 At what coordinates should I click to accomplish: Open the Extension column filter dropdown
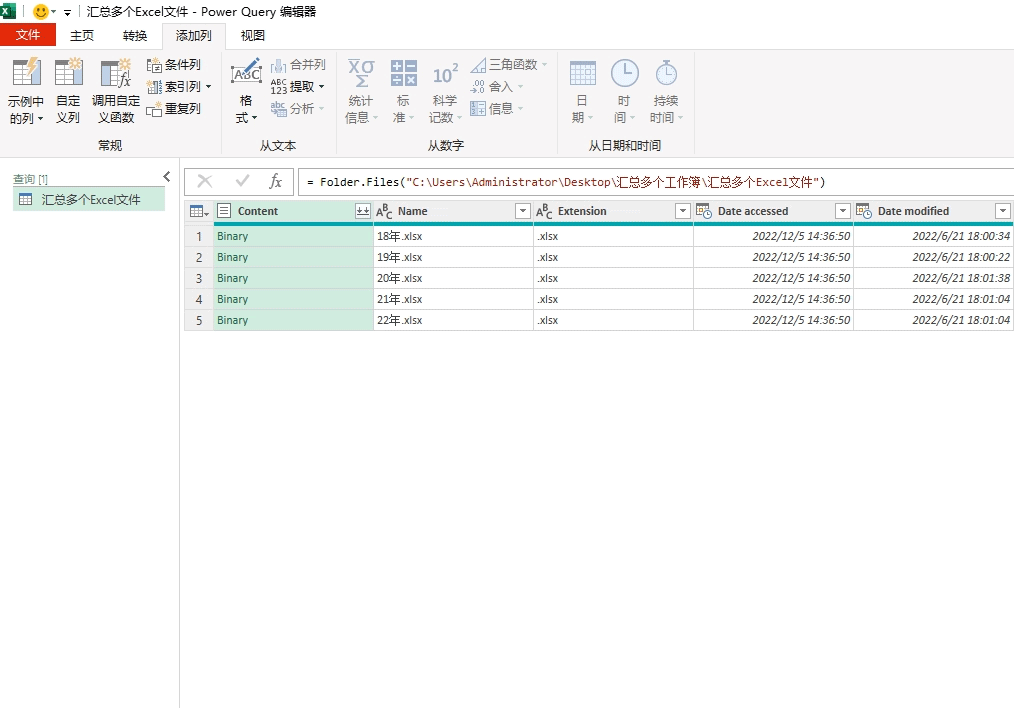(x=682, y=211)
